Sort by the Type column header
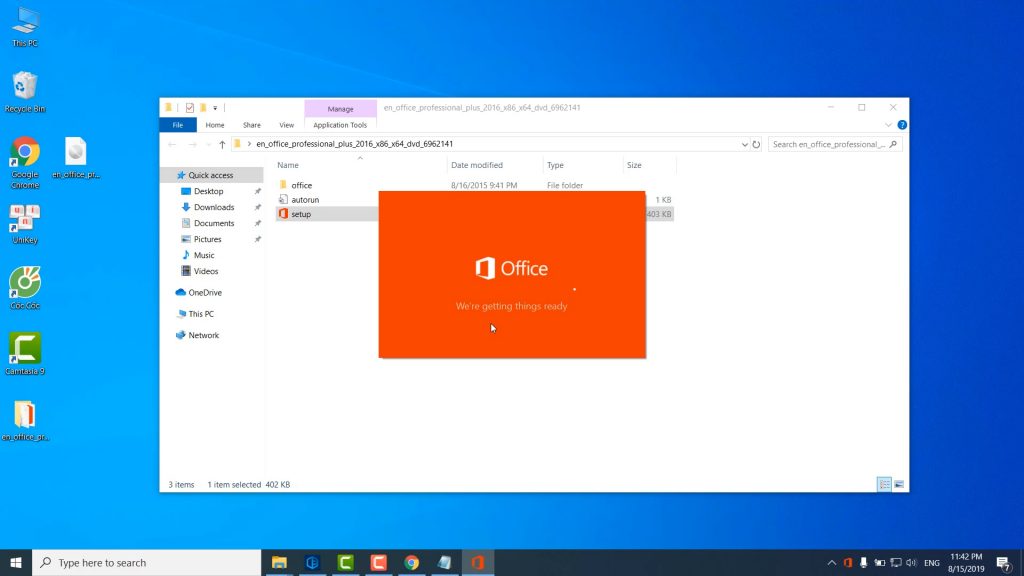 582,165
